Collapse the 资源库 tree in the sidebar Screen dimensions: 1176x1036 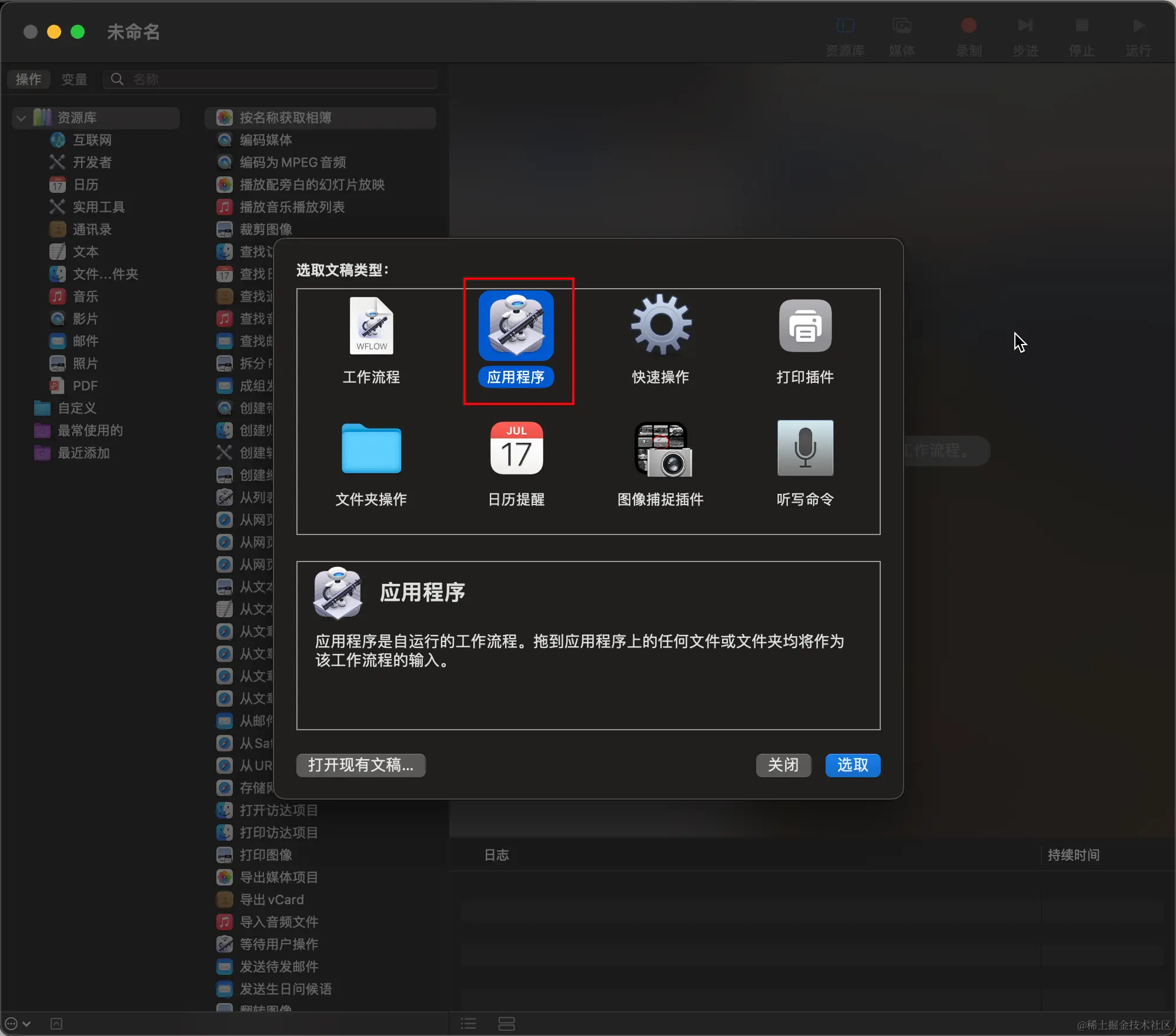[21, 118]
